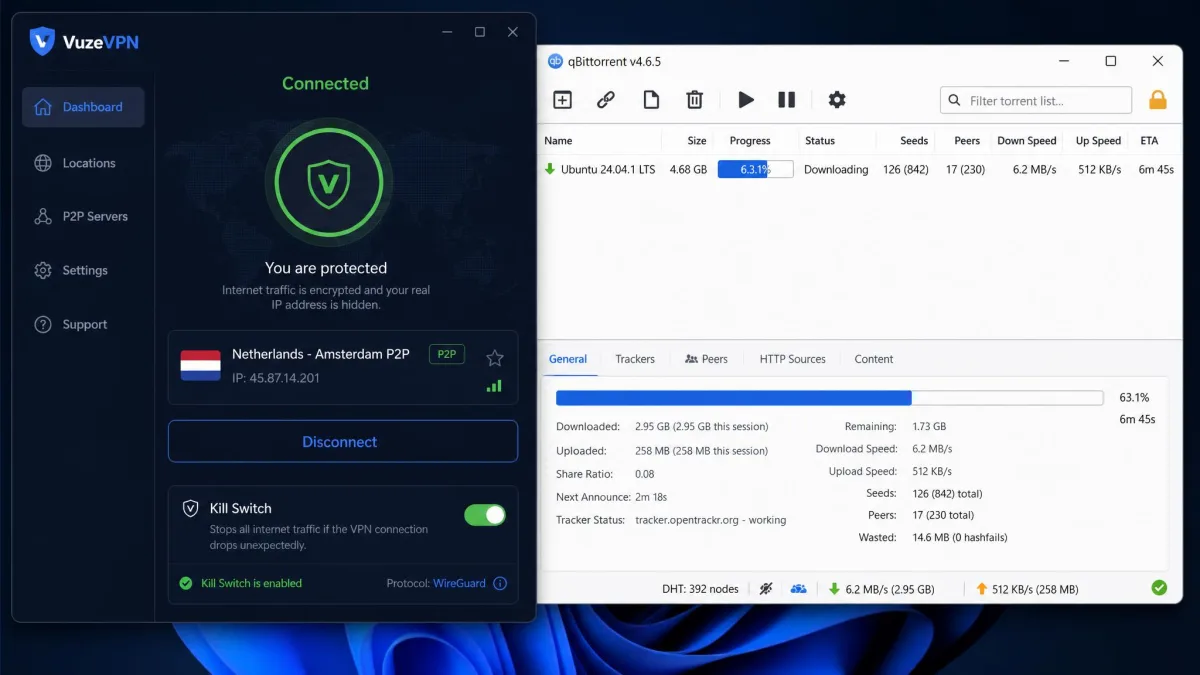Click the large green shield connection circle
The width and height of the screenshot is (1200, 675).
coord(328,182)
